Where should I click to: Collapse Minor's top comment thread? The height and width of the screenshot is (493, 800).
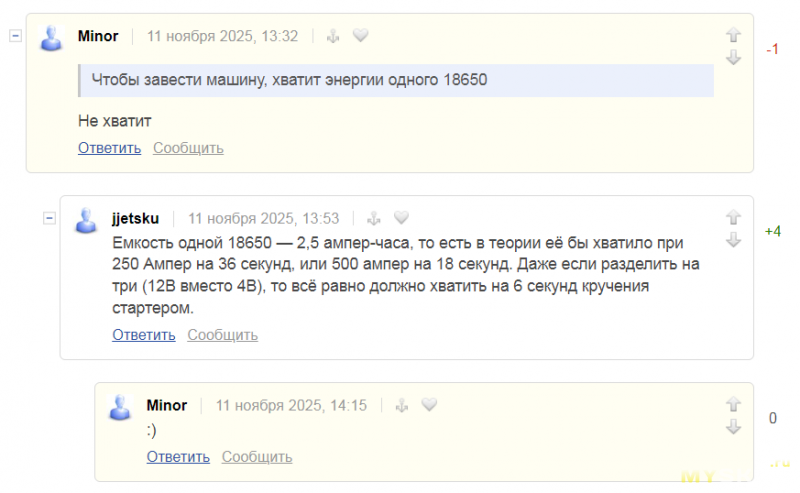15,36
